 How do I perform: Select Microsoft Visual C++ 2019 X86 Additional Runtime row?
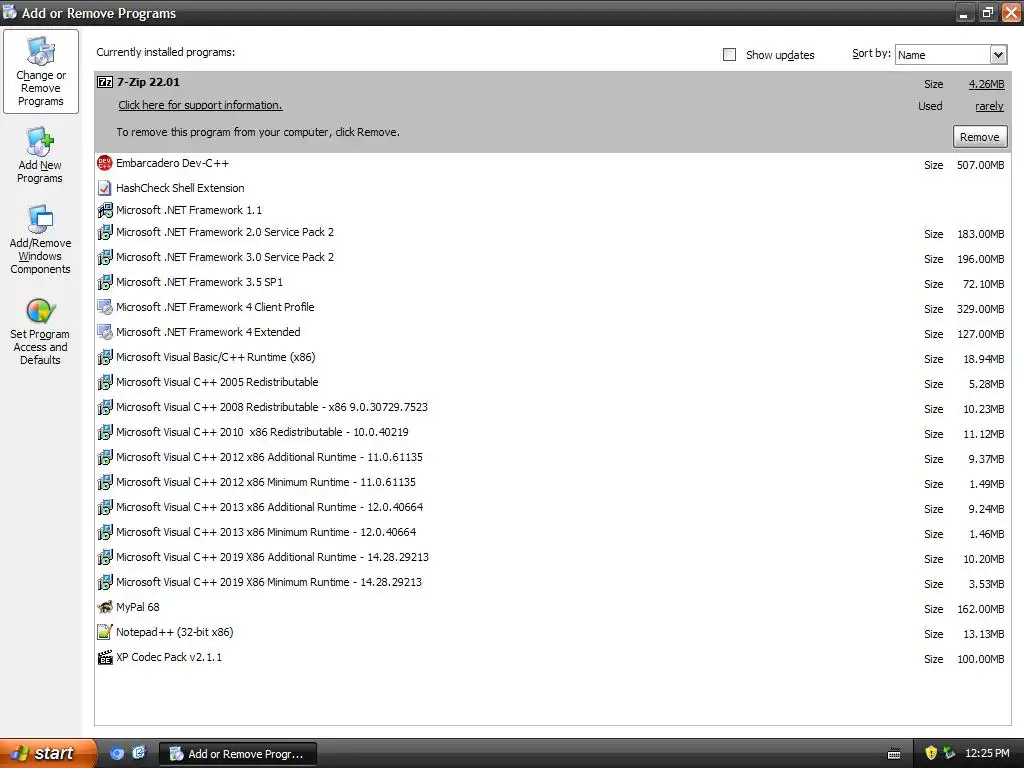pos(552,558)
